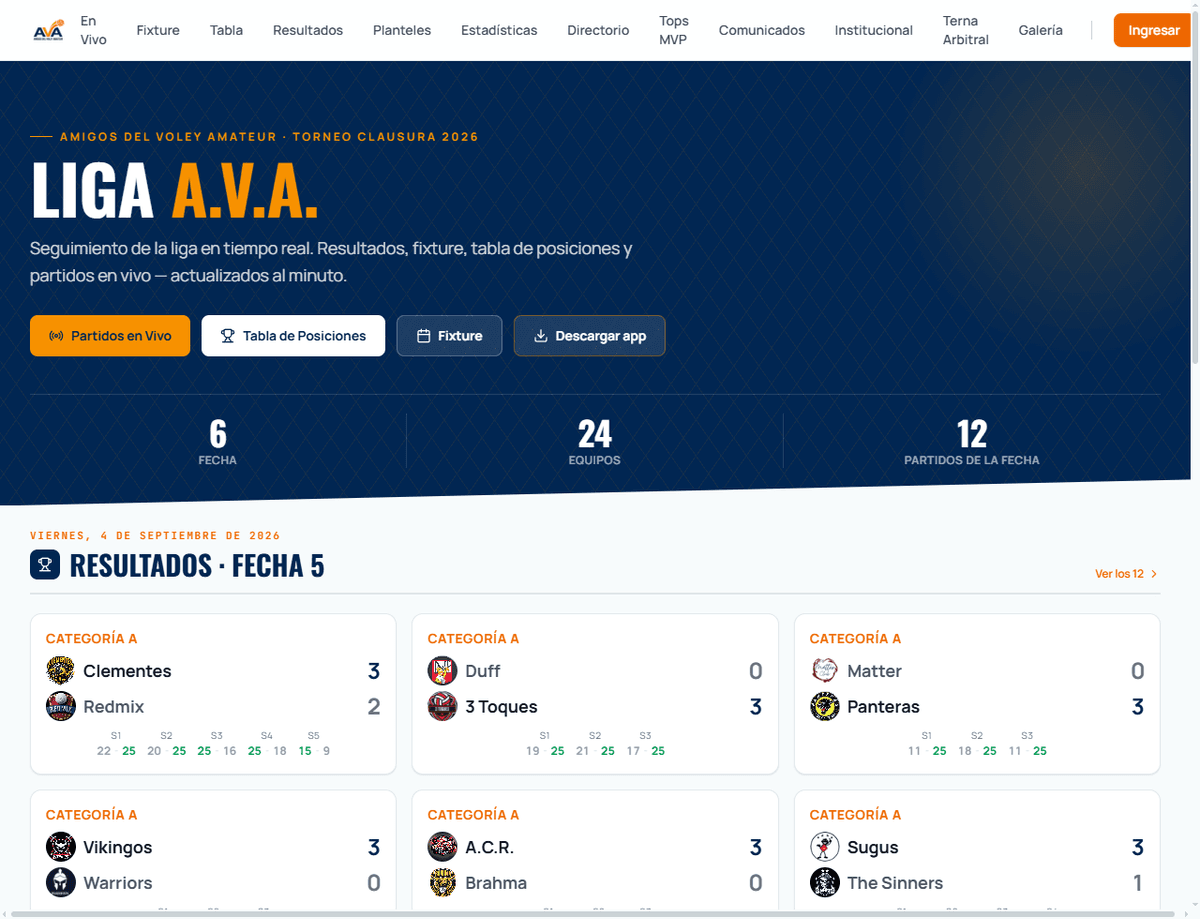This screenshot has width=1200, height=919.
Task: Click the Duff team logo
Action: [x=443, y=671]
